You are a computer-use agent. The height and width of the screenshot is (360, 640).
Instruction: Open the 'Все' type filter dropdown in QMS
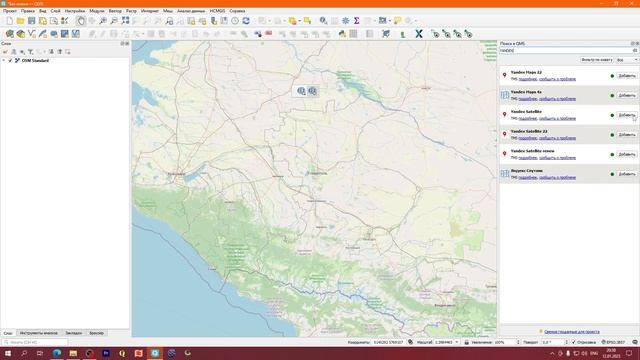pos(627,60)
